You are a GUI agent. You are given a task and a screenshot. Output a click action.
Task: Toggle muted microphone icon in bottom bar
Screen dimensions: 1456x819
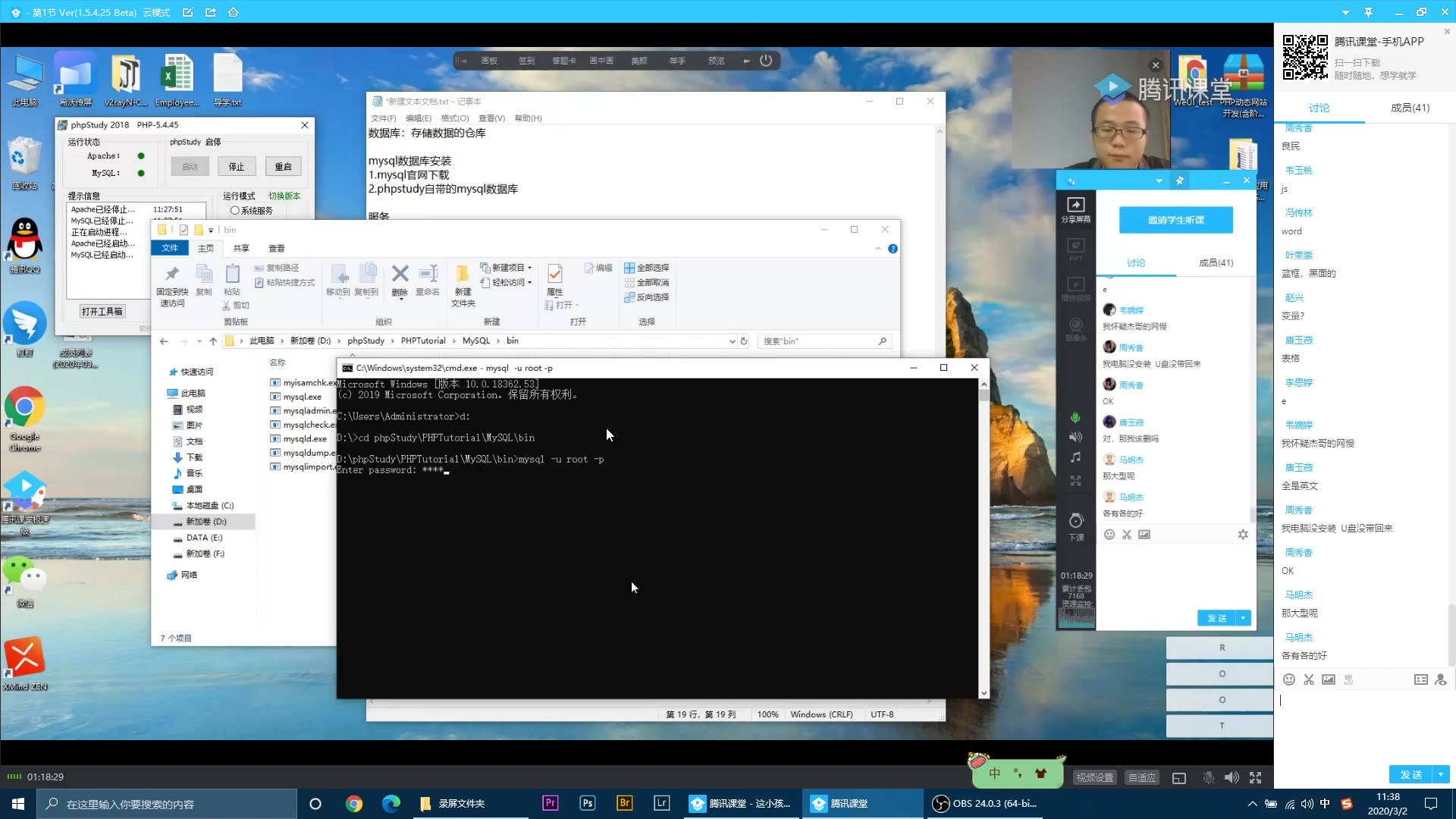pyautogui.click(x=1208, y=777)
